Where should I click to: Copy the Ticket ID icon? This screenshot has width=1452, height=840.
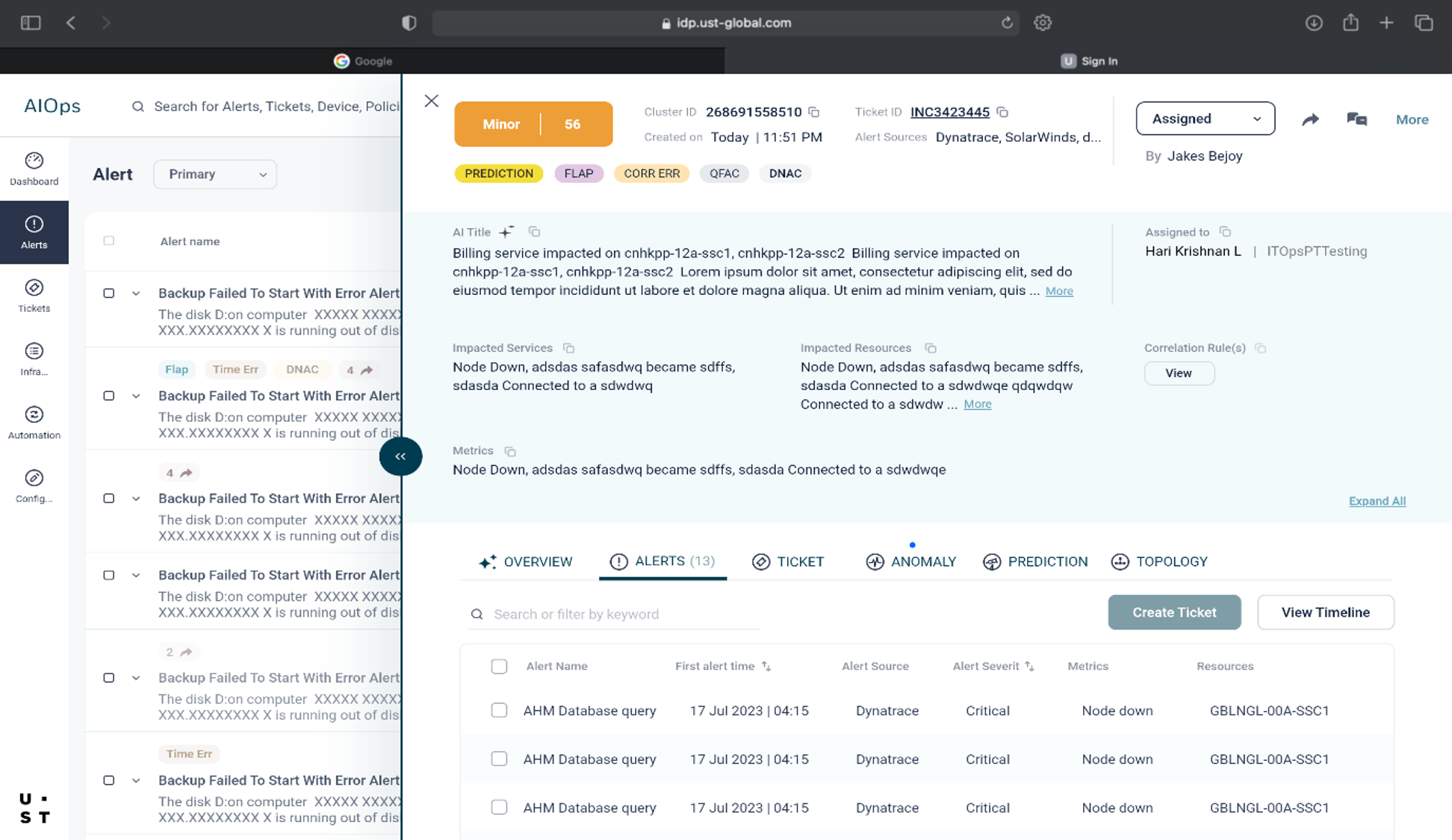click(x=1003, y=112)
